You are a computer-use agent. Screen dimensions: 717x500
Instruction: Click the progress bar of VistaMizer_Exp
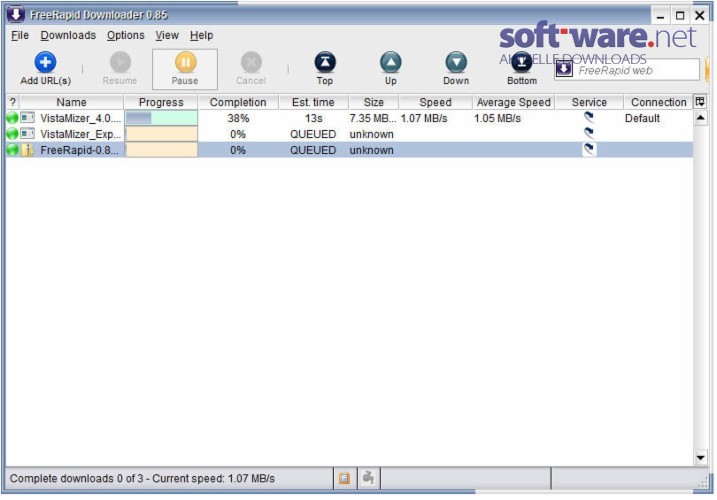[x=161, y=134]
